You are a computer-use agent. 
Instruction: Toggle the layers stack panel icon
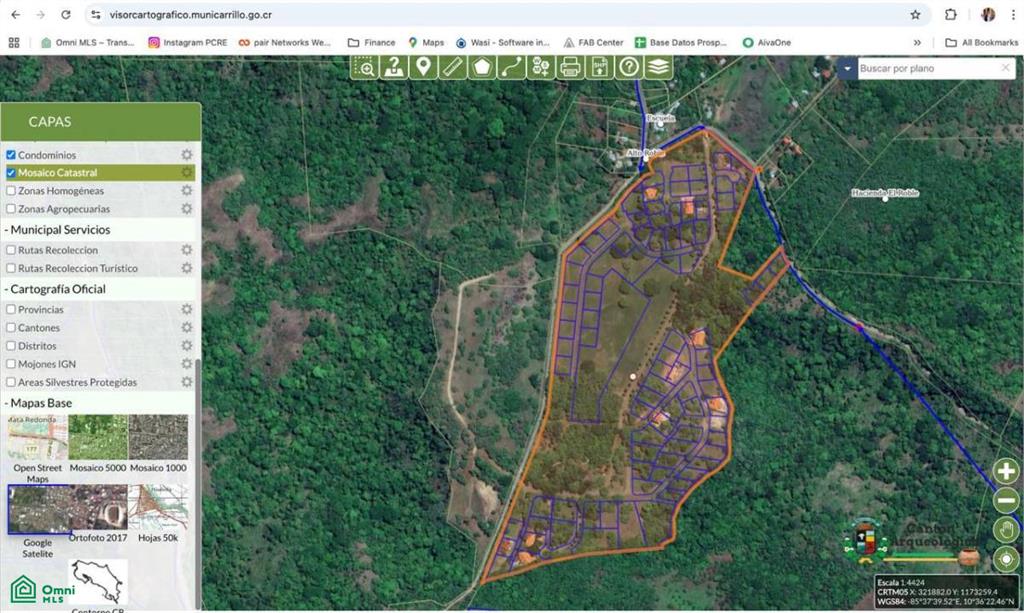[658, 67]
